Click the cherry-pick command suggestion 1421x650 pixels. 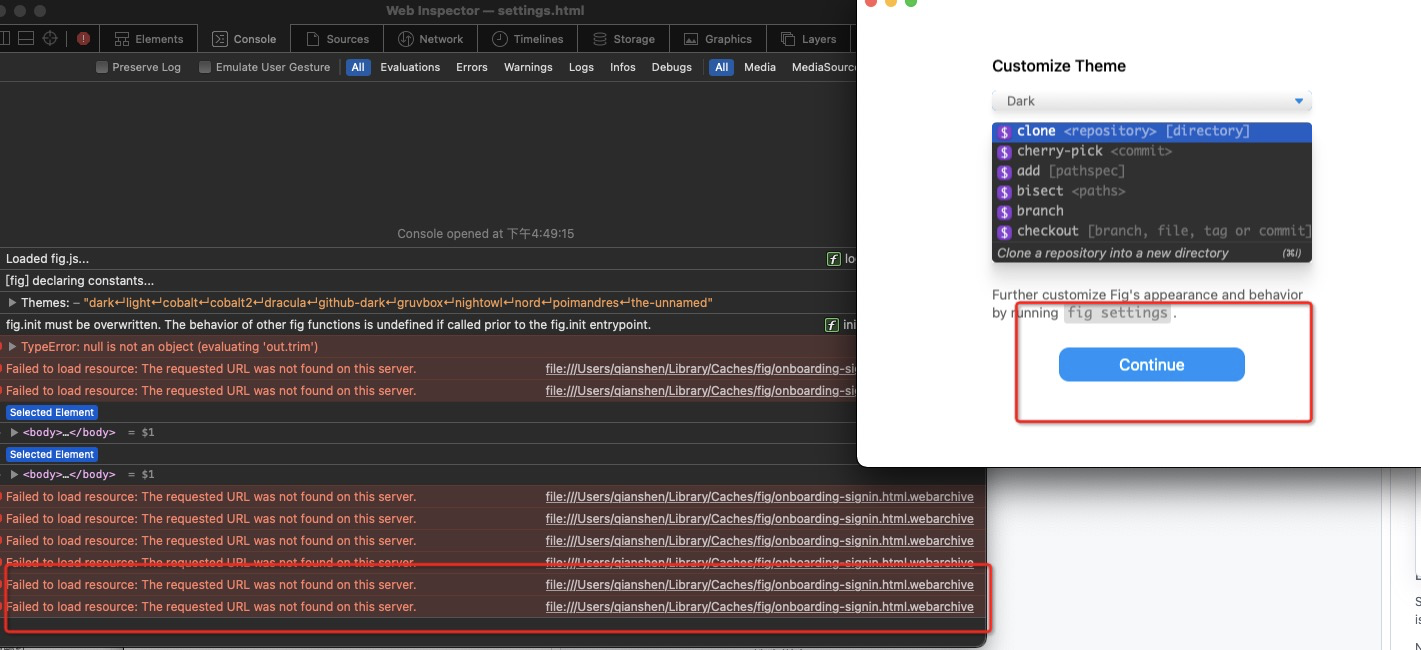pyautogui.click(x=1060, y=151)
